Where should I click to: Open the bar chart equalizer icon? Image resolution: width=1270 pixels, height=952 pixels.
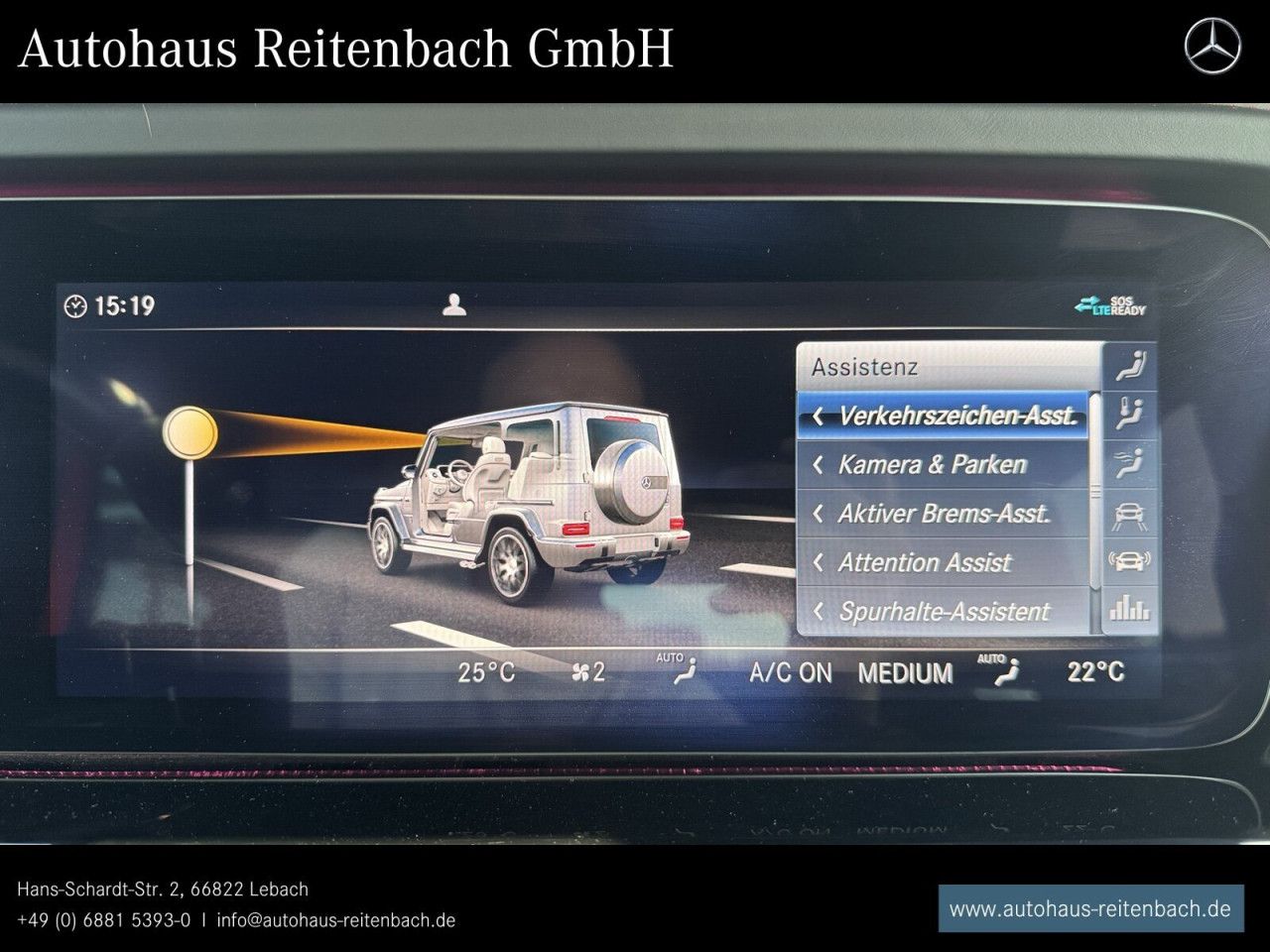[x=1130, y=609]
